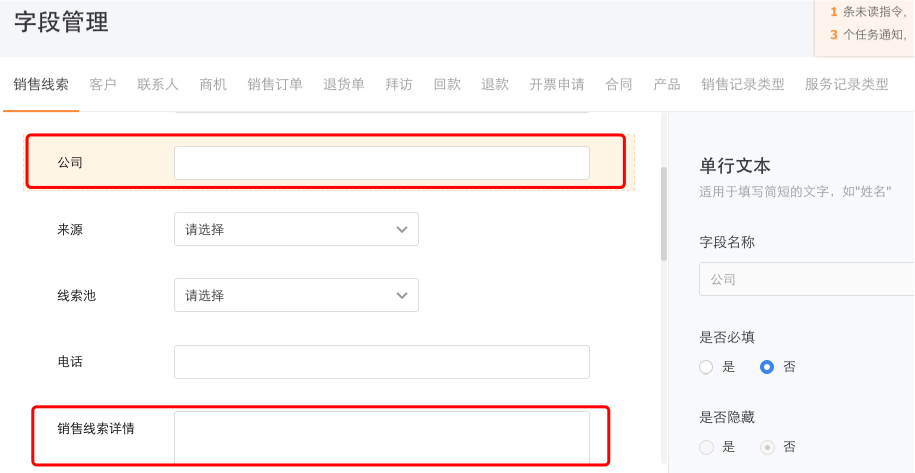Open the 联系人 tab
This screenshot has height=473, width=915.
coord(158,85)
